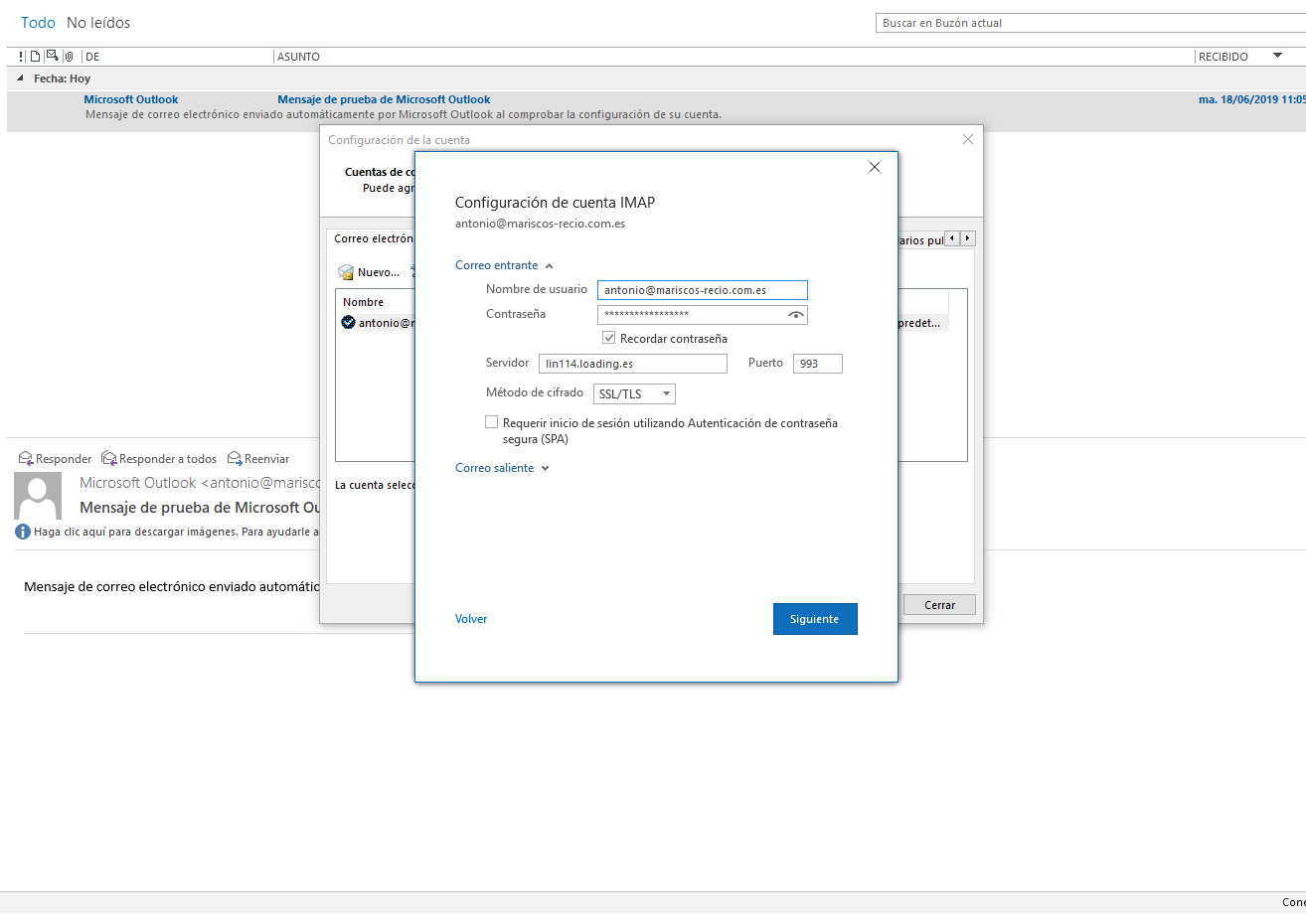Enable the SPA secure password authentication checkbox

pyautogui.click(x=491, y=422)
